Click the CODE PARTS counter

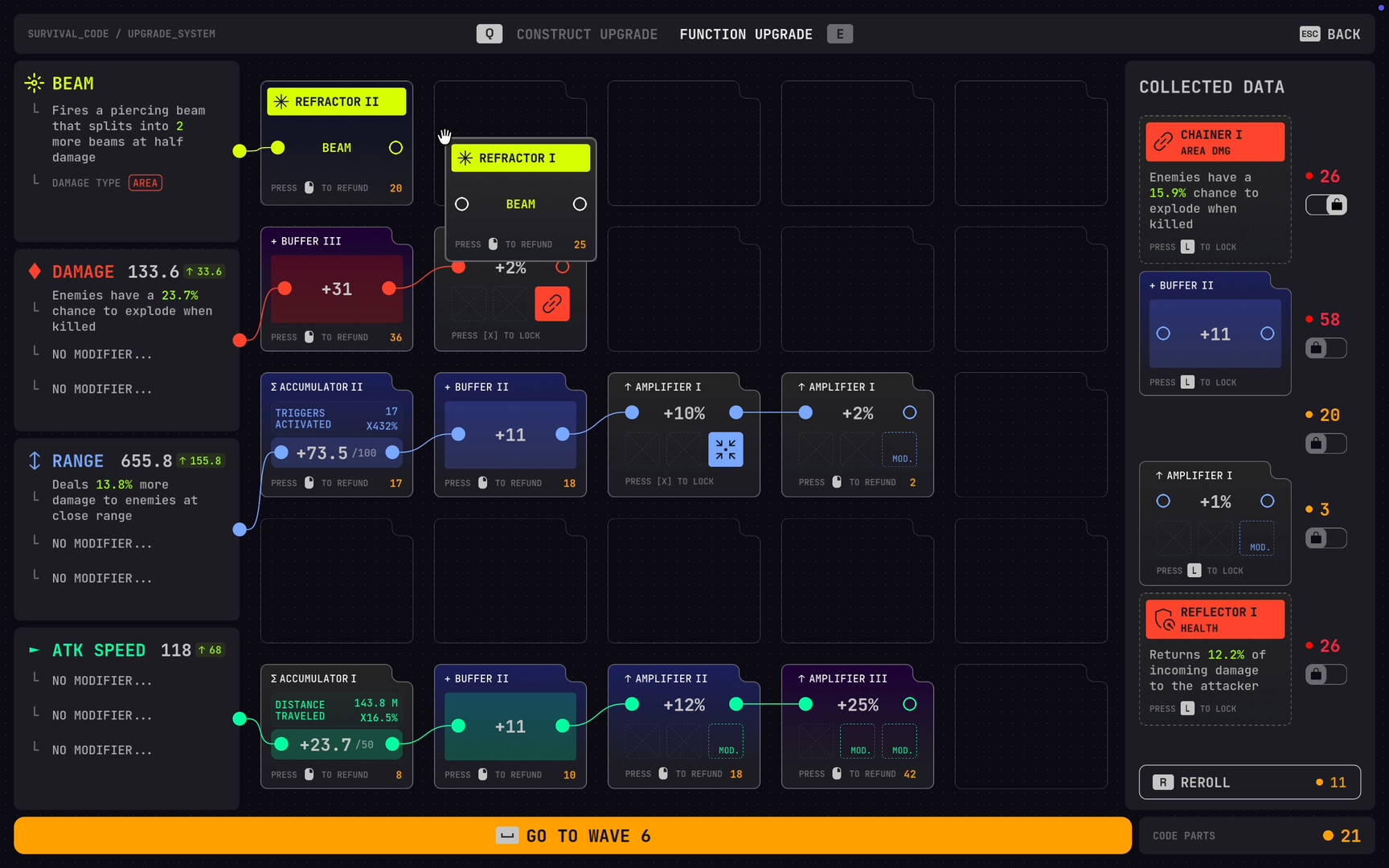point(1257,836)
